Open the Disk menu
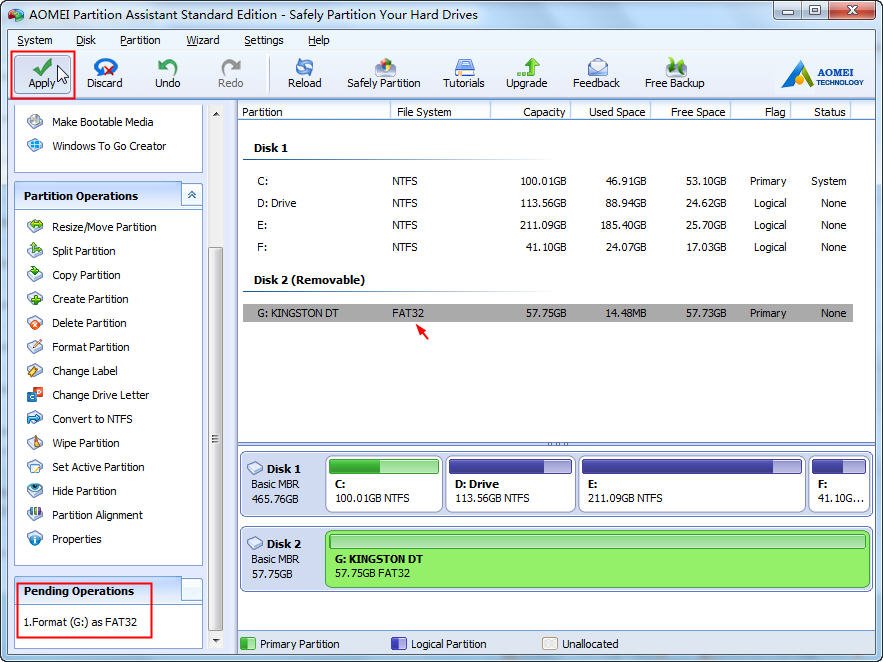883x662 pixels. coord(86,40)
